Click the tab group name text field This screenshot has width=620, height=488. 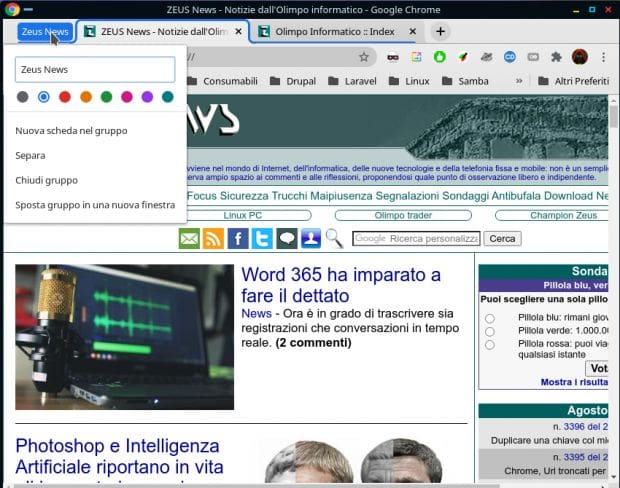point(95,70)
